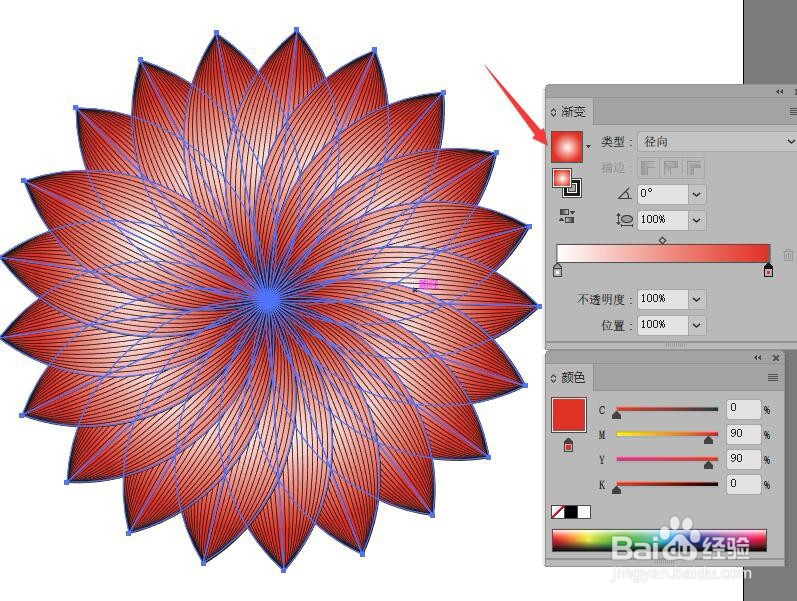This screenshot has height=601, width=797.
Task: Select the None swatch with red slash
Action: [558, 512]
